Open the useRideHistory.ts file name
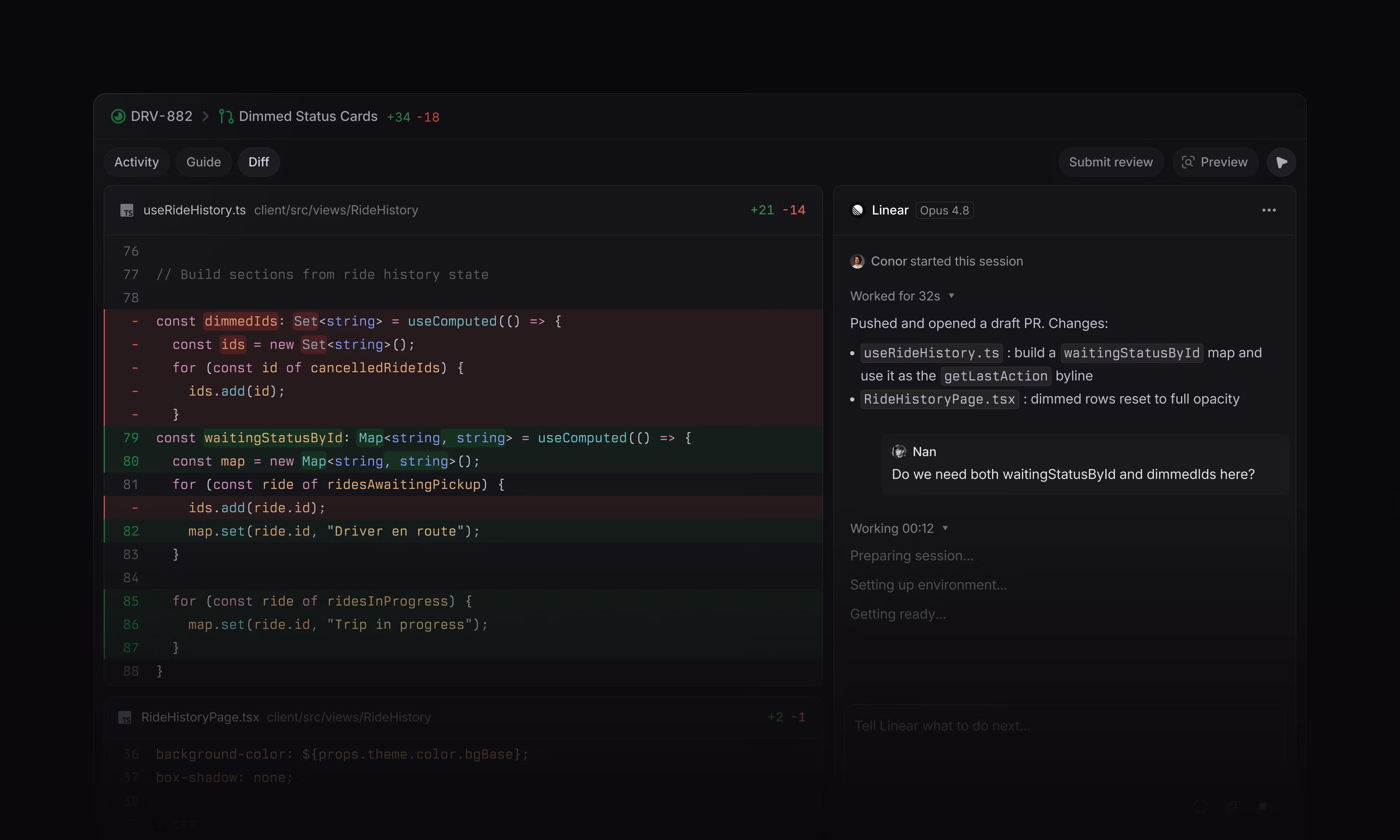 pos(195,210)
